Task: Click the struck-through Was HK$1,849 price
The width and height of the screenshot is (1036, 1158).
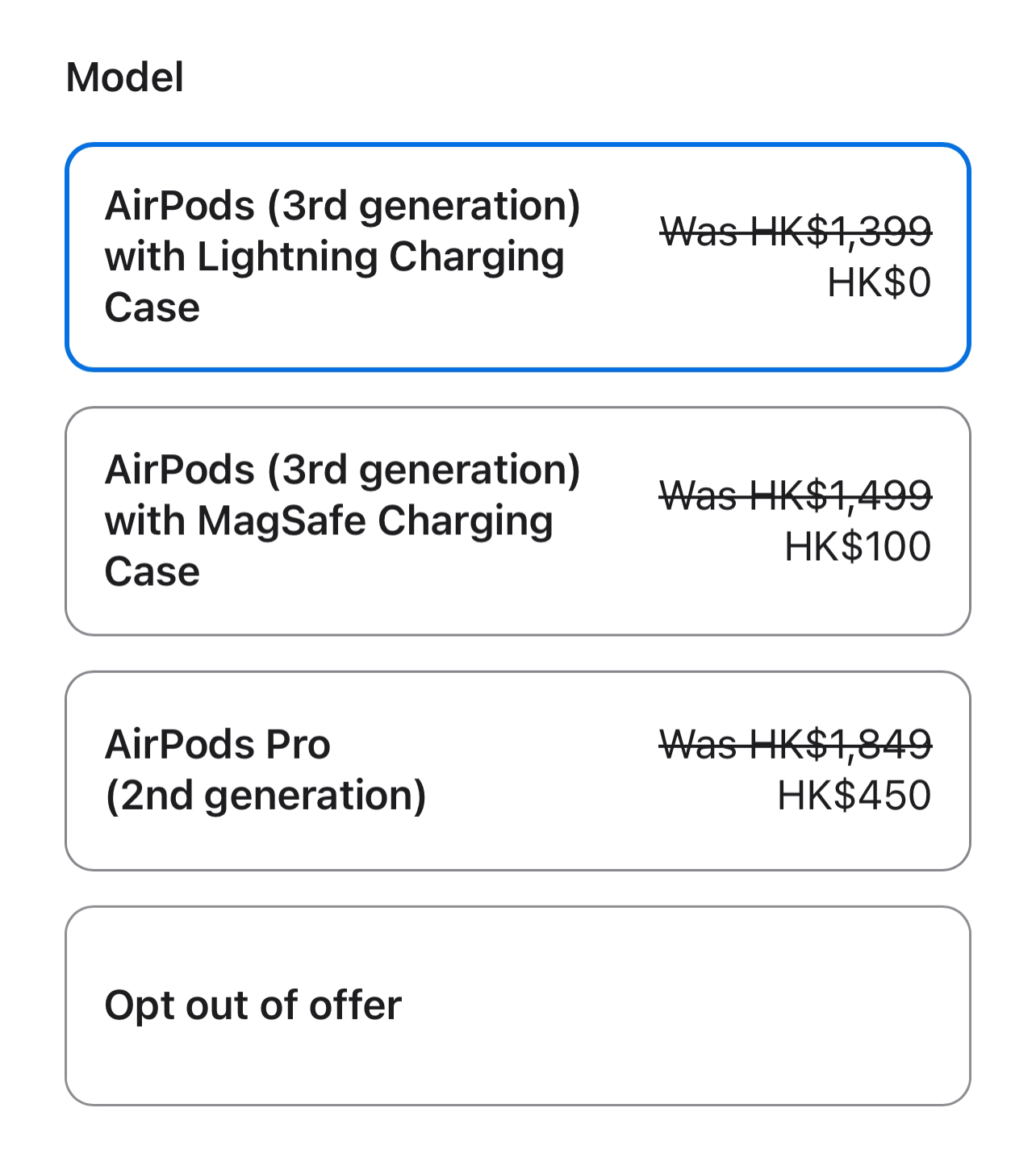Action: [796, 744]
